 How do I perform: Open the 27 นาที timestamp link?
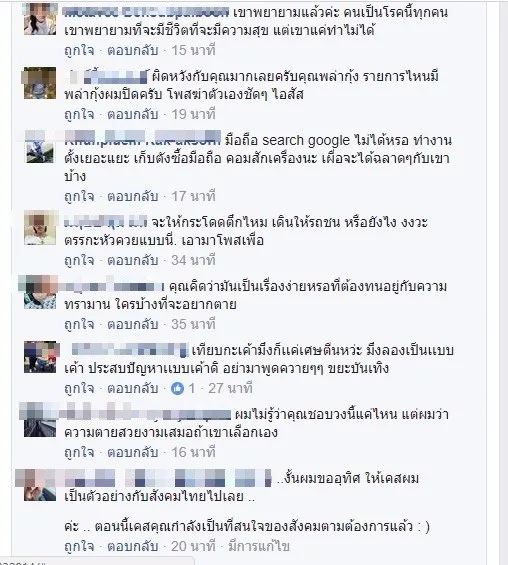[x=230, y=388]
